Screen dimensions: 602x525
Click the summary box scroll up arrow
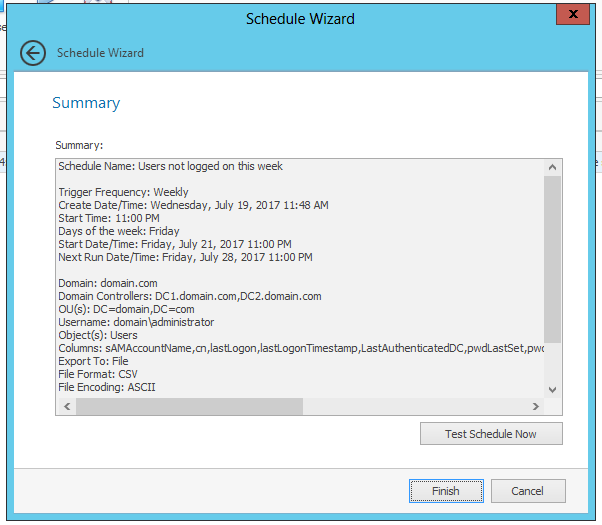pyautogui.click(x=553, y=167)
